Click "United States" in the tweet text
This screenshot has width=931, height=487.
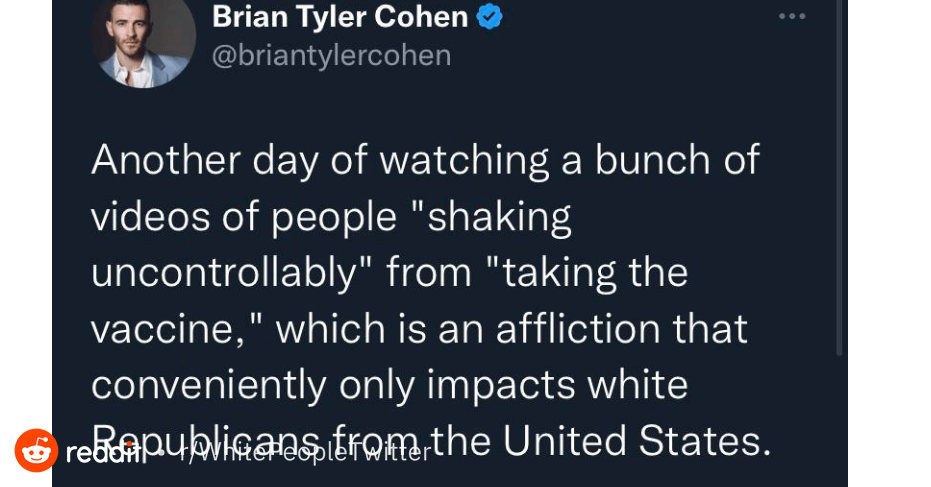[x=633, y=441]
